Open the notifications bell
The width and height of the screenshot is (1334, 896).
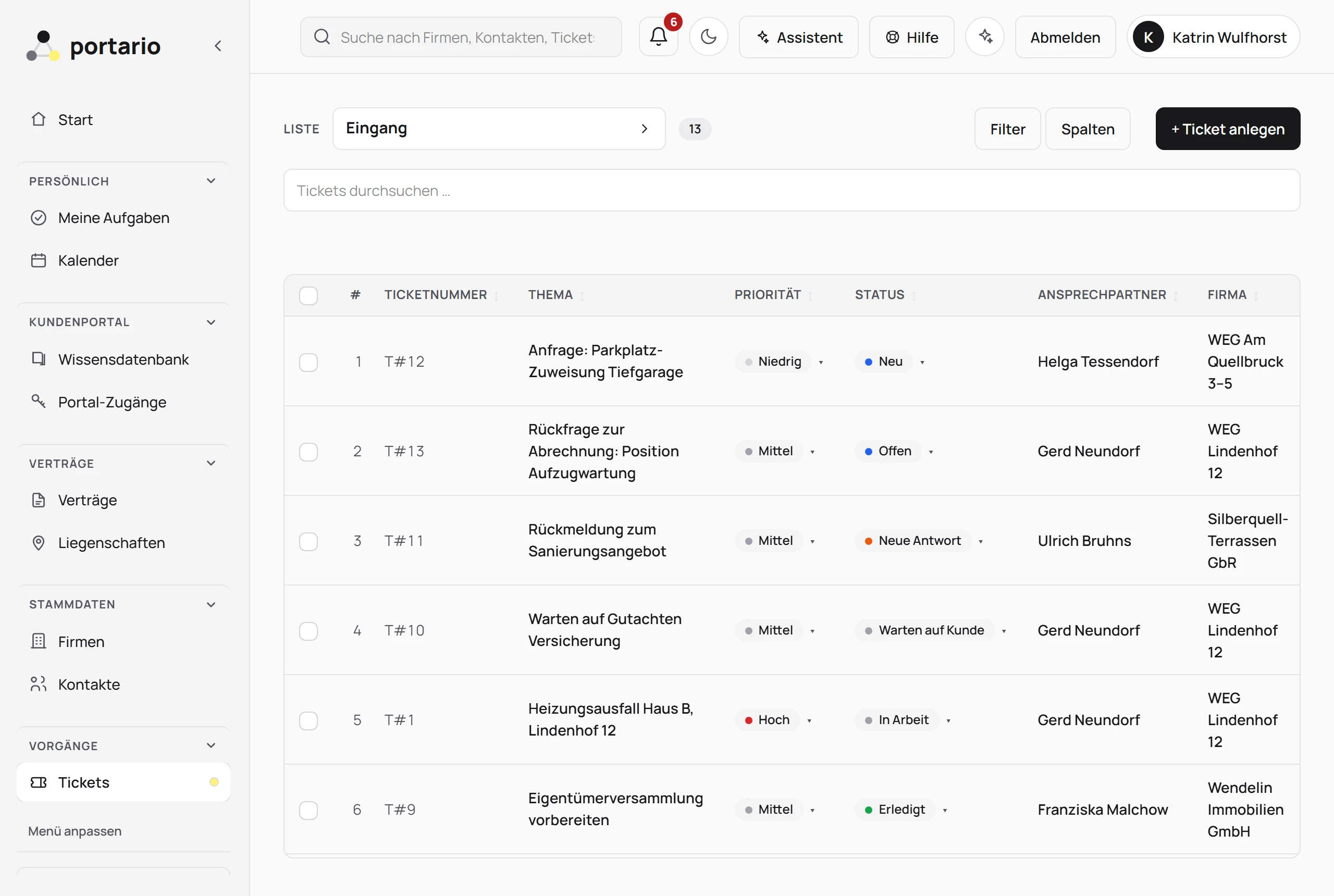(x=659, y=37)
